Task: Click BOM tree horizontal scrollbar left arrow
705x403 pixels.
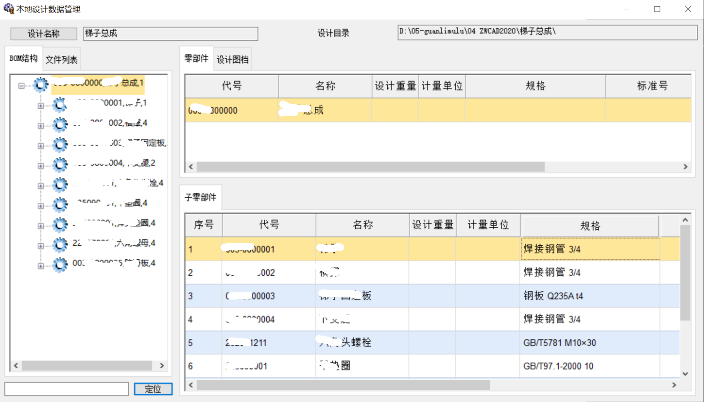Action: [16, 366]
